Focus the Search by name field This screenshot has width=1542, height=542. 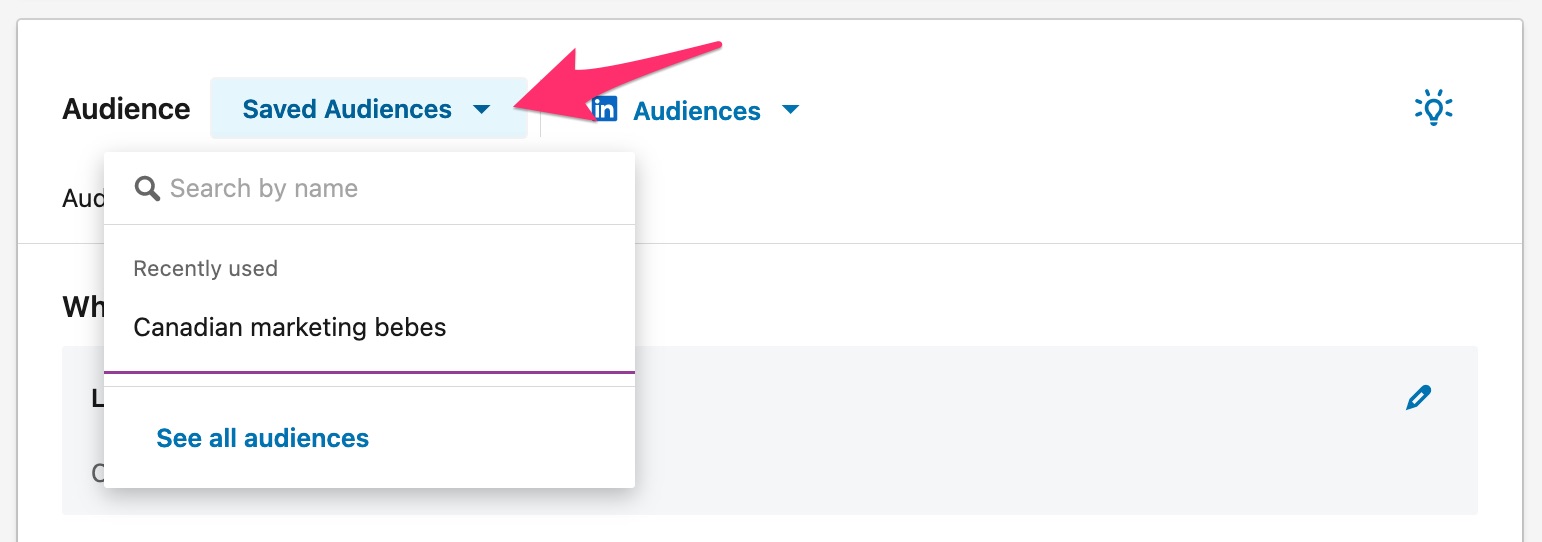(x=369, y=188)
